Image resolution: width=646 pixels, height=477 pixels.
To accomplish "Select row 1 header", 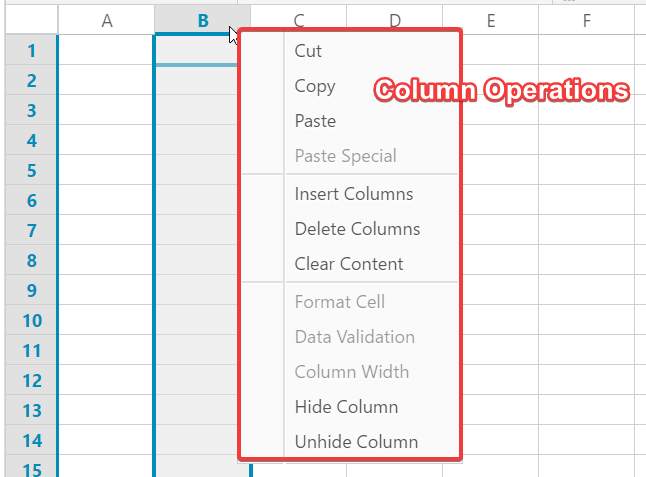I will point(30,50).
